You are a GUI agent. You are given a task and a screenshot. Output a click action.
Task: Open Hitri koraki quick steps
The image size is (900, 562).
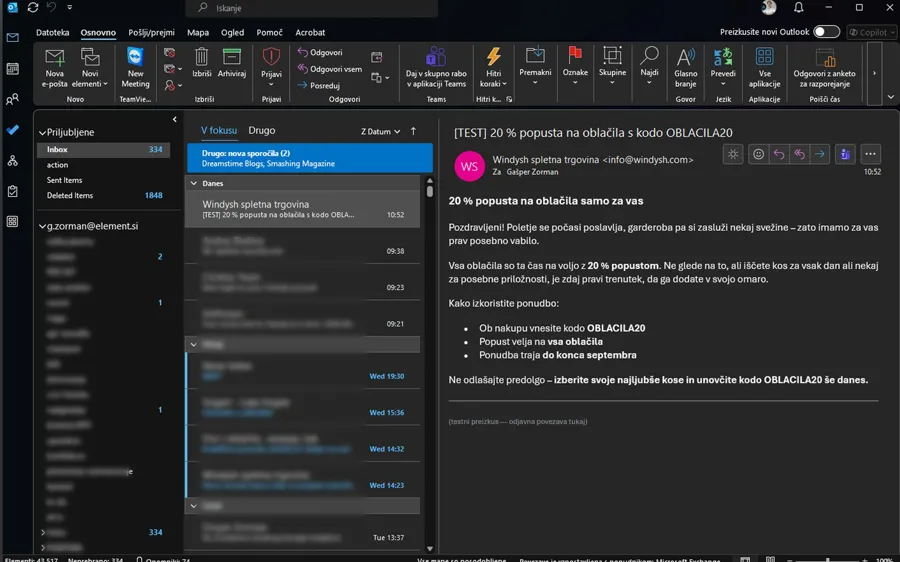coord(493,68)
